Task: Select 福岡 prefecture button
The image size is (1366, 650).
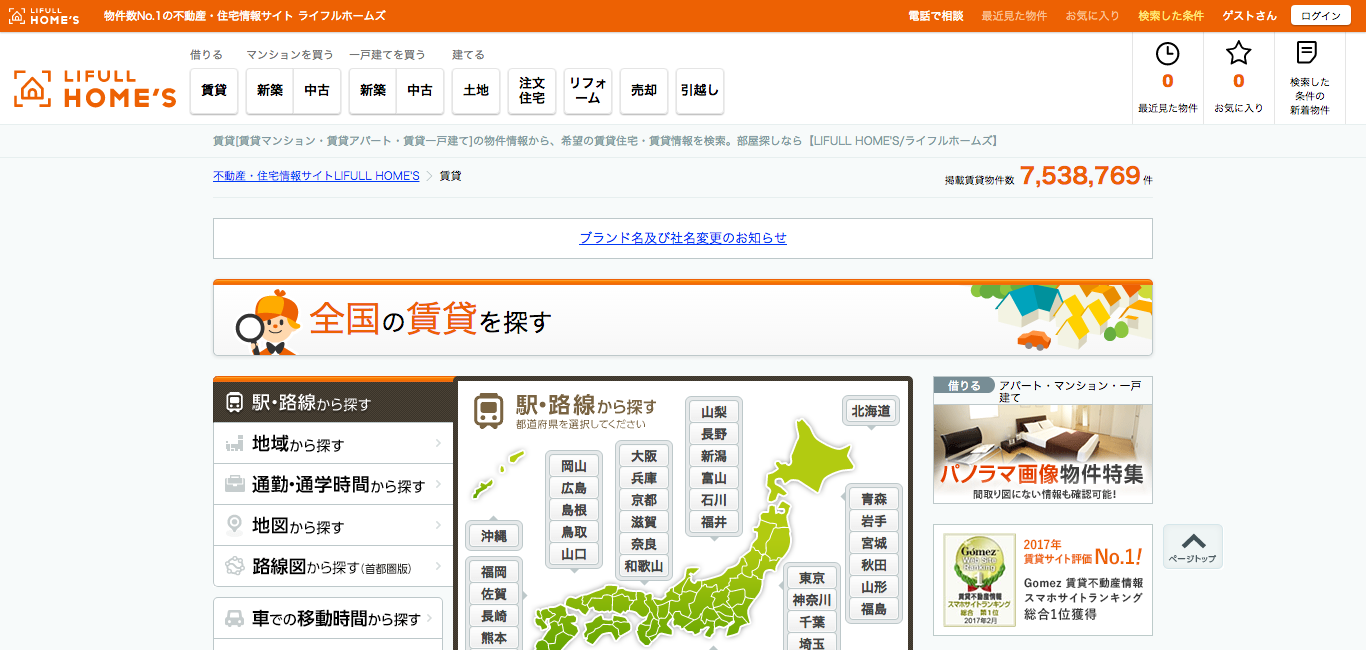Action: pyautogui.click(x=494, y=572)
